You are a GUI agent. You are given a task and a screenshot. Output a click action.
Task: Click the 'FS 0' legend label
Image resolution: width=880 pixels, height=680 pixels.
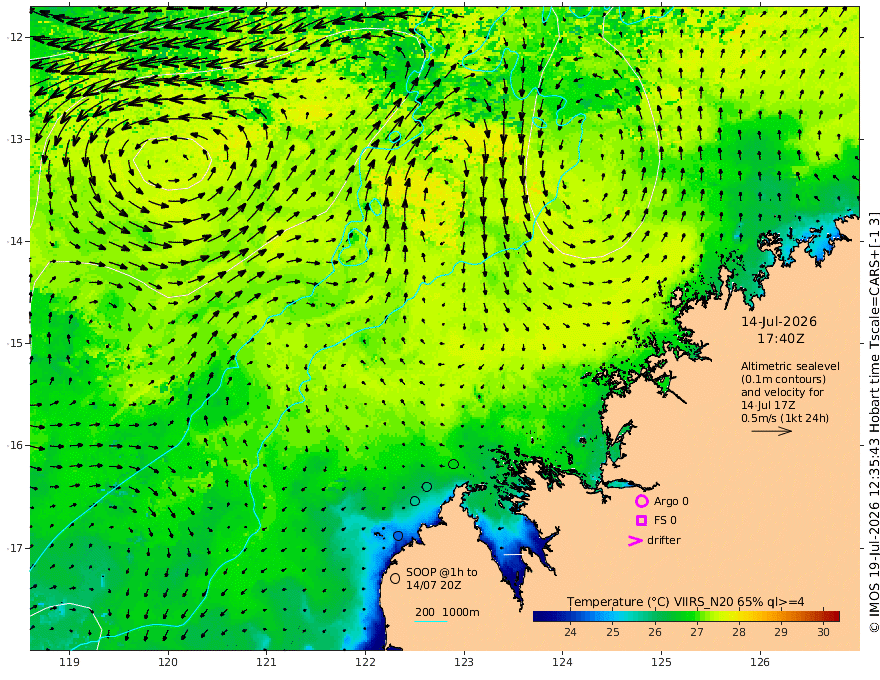coord(665,521)
